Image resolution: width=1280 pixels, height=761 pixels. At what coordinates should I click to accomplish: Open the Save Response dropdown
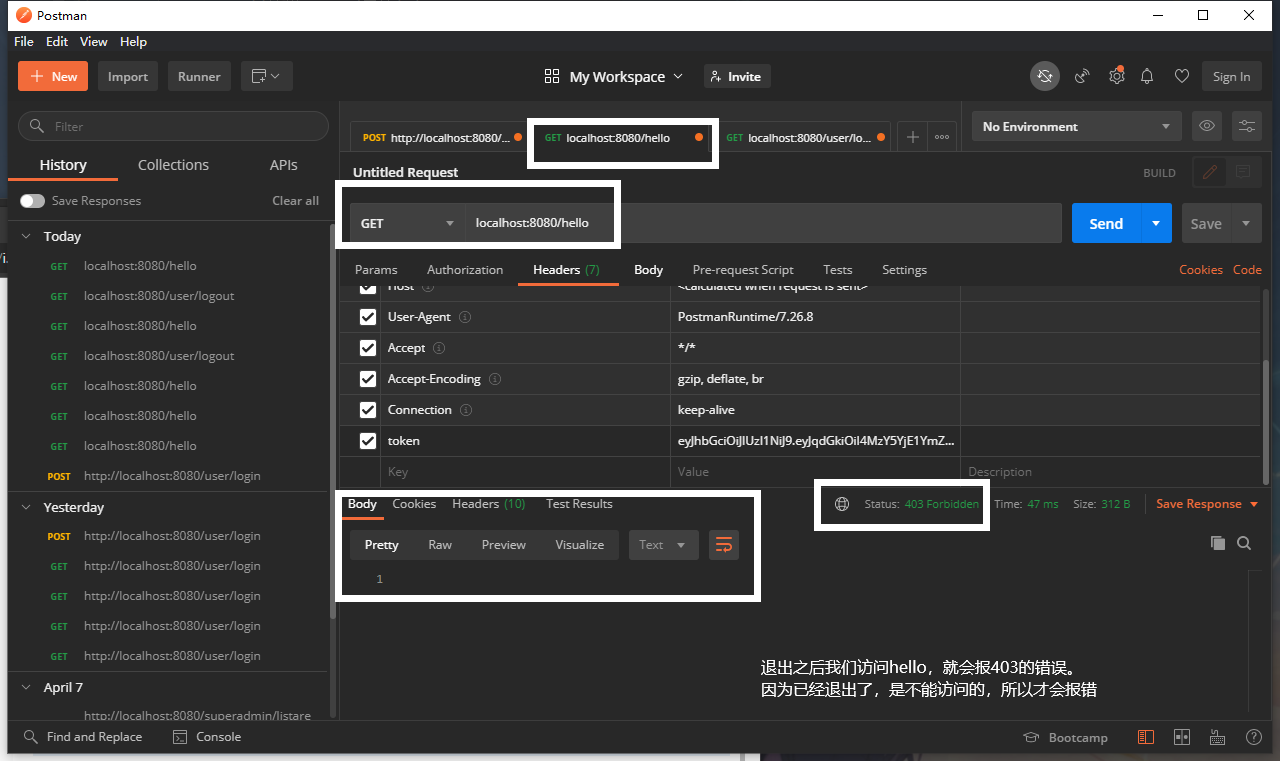tap(1207, 504)
